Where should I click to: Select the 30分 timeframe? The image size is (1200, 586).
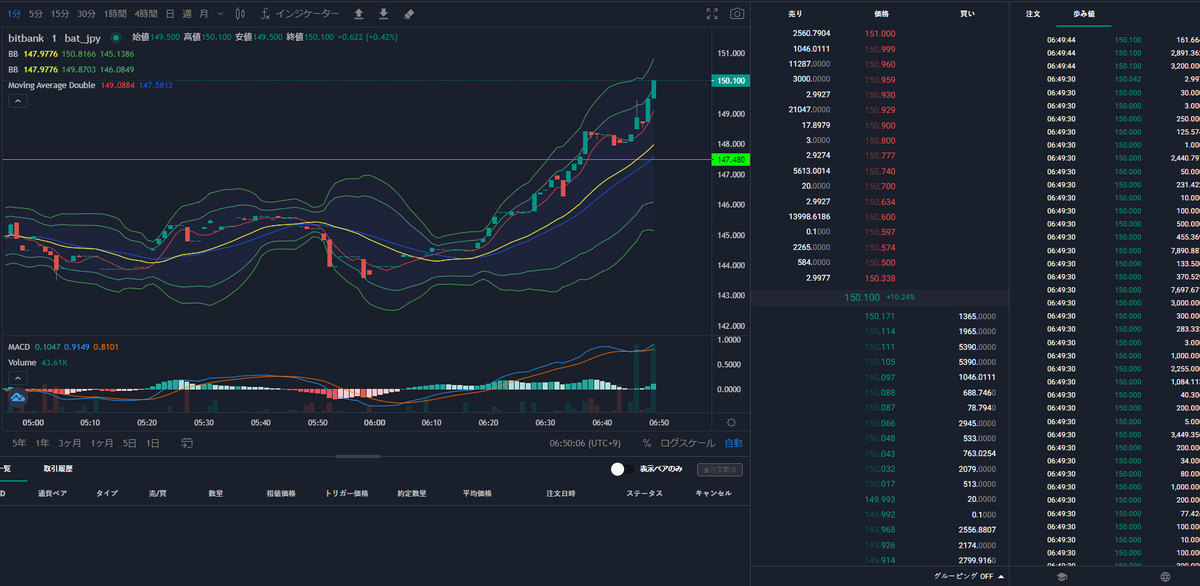click(87, 14)
